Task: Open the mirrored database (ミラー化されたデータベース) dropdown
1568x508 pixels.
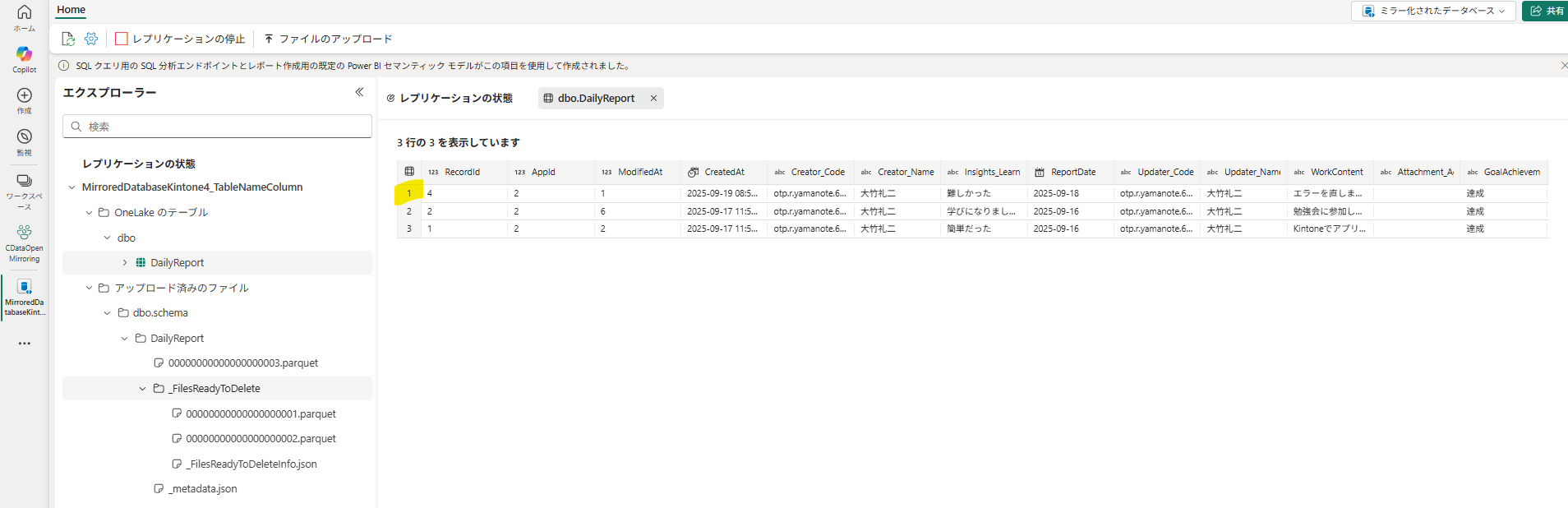Action: (x=1433, y=11)
